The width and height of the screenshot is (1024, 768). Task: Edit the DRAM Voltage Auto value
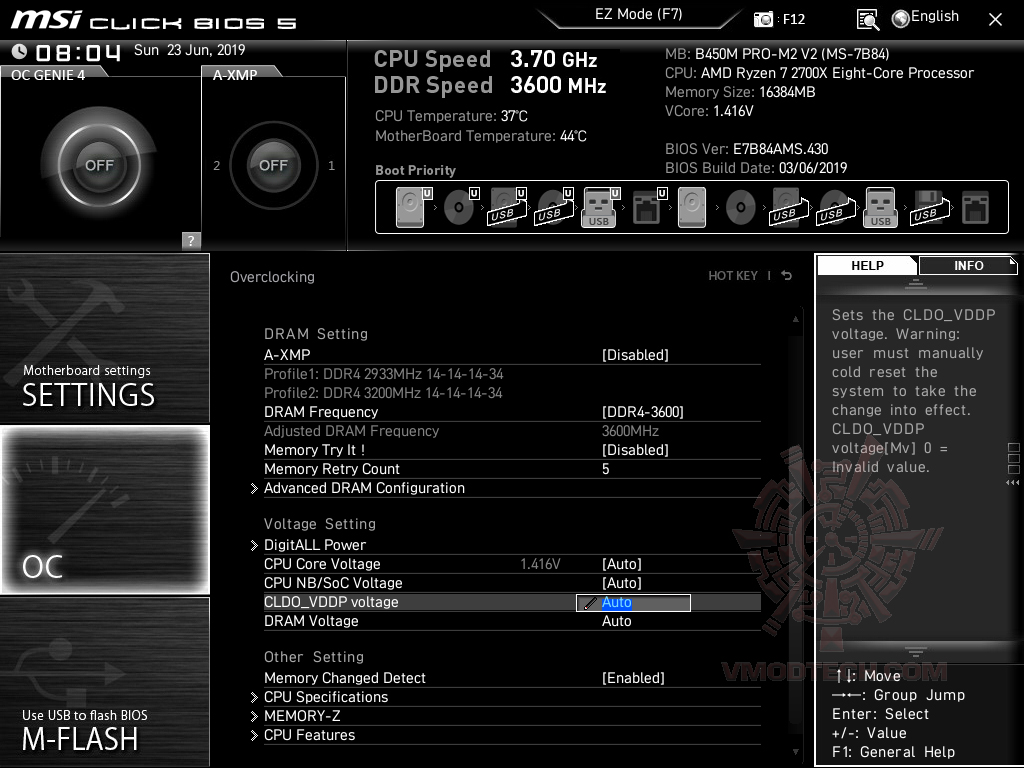coord(616,621)
